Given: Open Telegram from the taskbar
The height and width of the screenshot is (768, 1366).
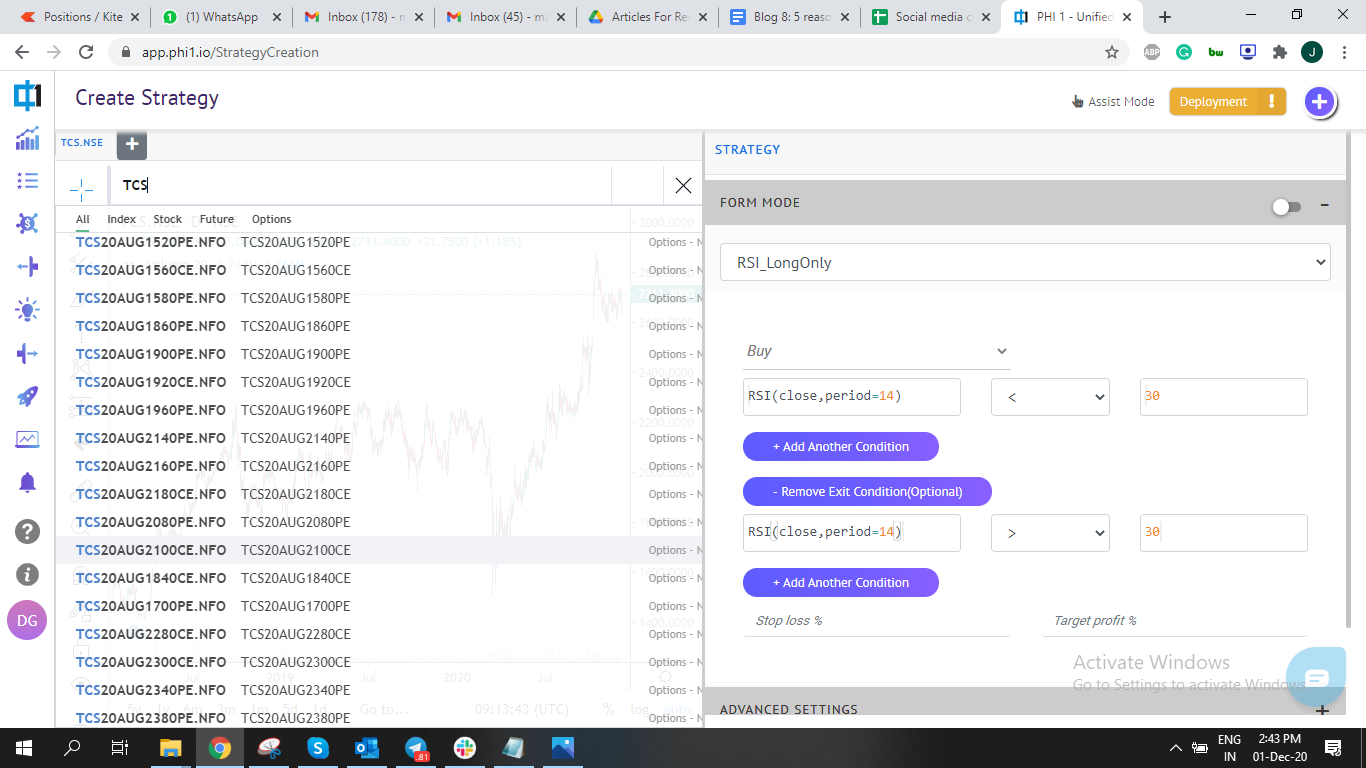Looking at the screenshot, I should coord(417,748).
